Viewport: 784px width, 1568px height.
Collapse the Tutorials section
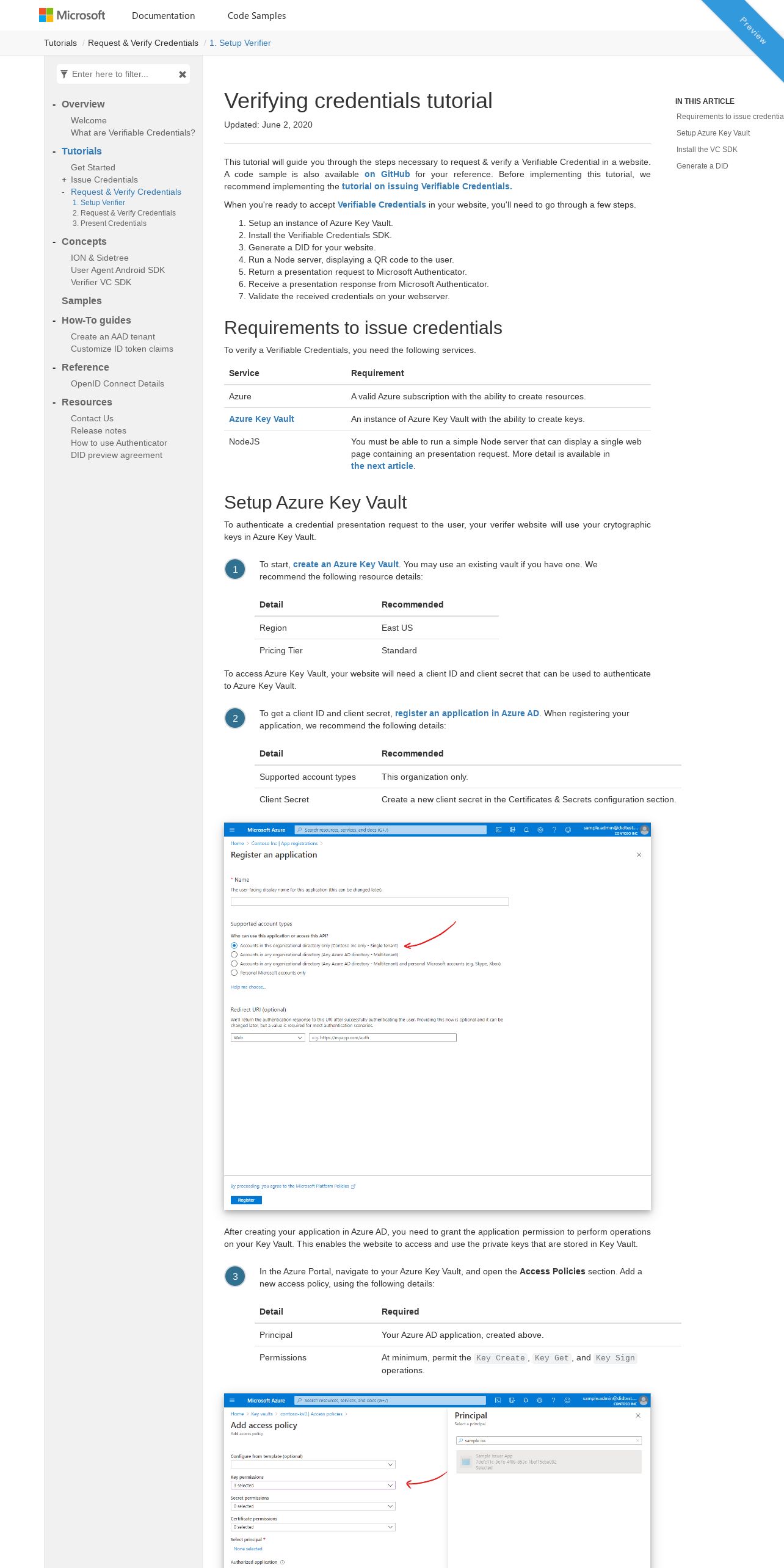[x=54, y=151]
